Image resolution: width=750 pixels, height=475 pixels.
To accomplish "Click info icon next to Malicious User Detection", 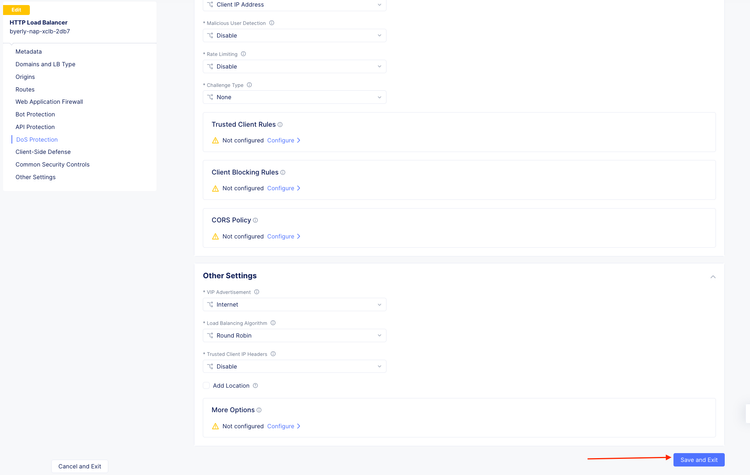I will (272, 23).
